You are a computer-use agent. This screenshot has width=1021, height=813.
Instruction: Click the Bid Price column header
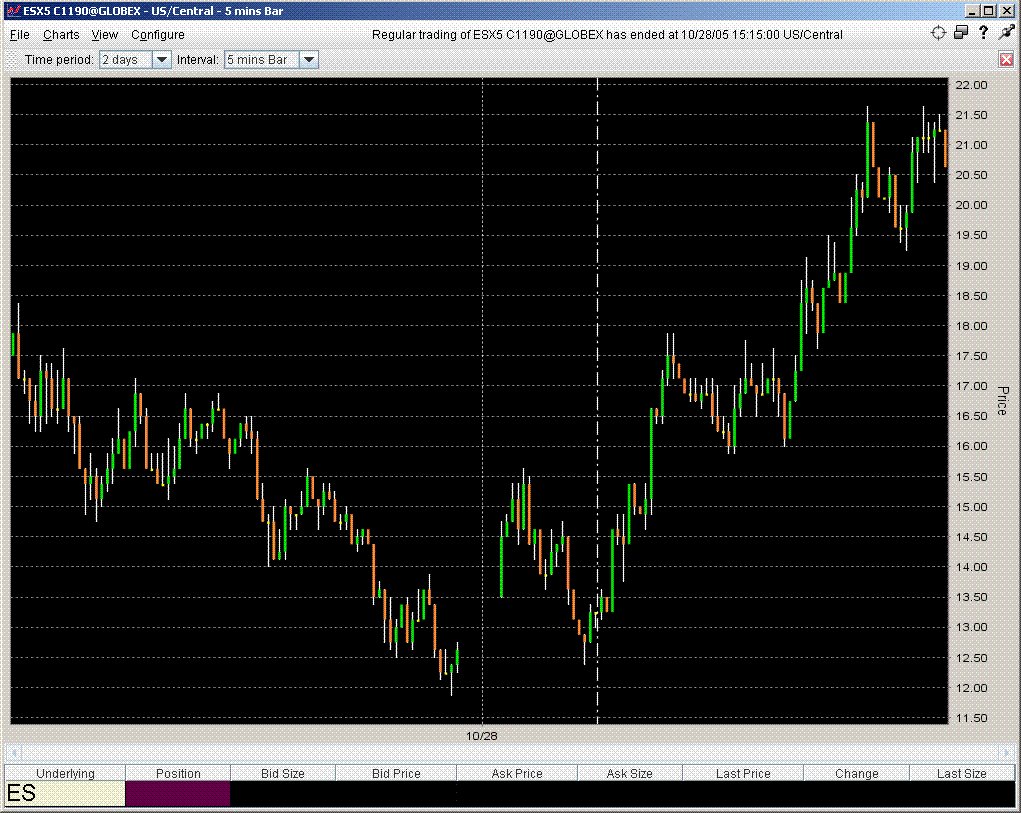point(396,773)
